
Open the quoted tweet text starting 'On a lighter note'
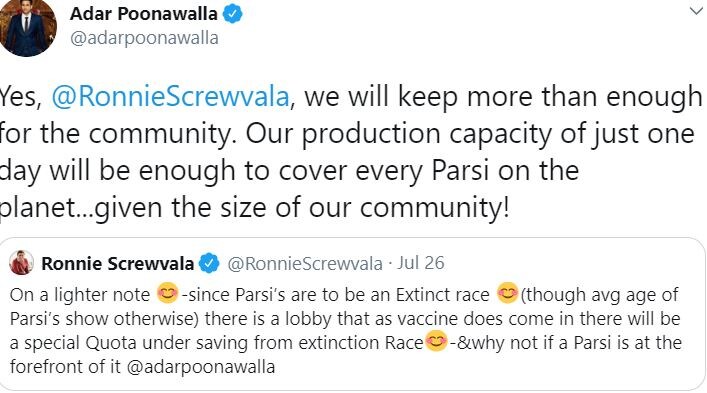click(x=345, y=330)
